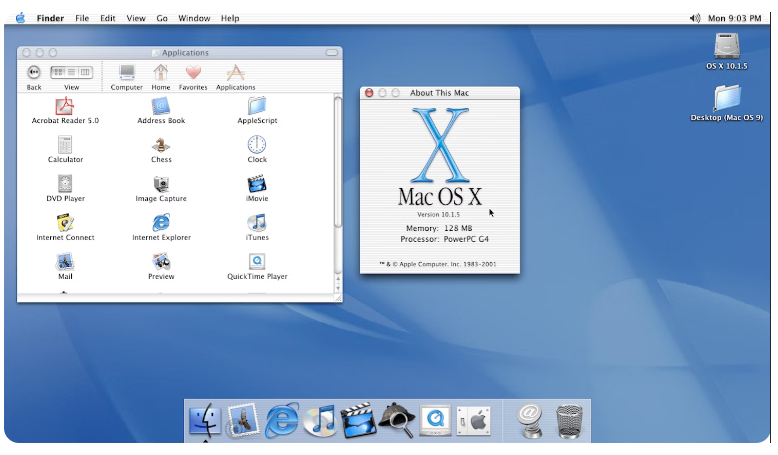Open the Trash in the Dock

pyautogui.click(x=569, y=422)
